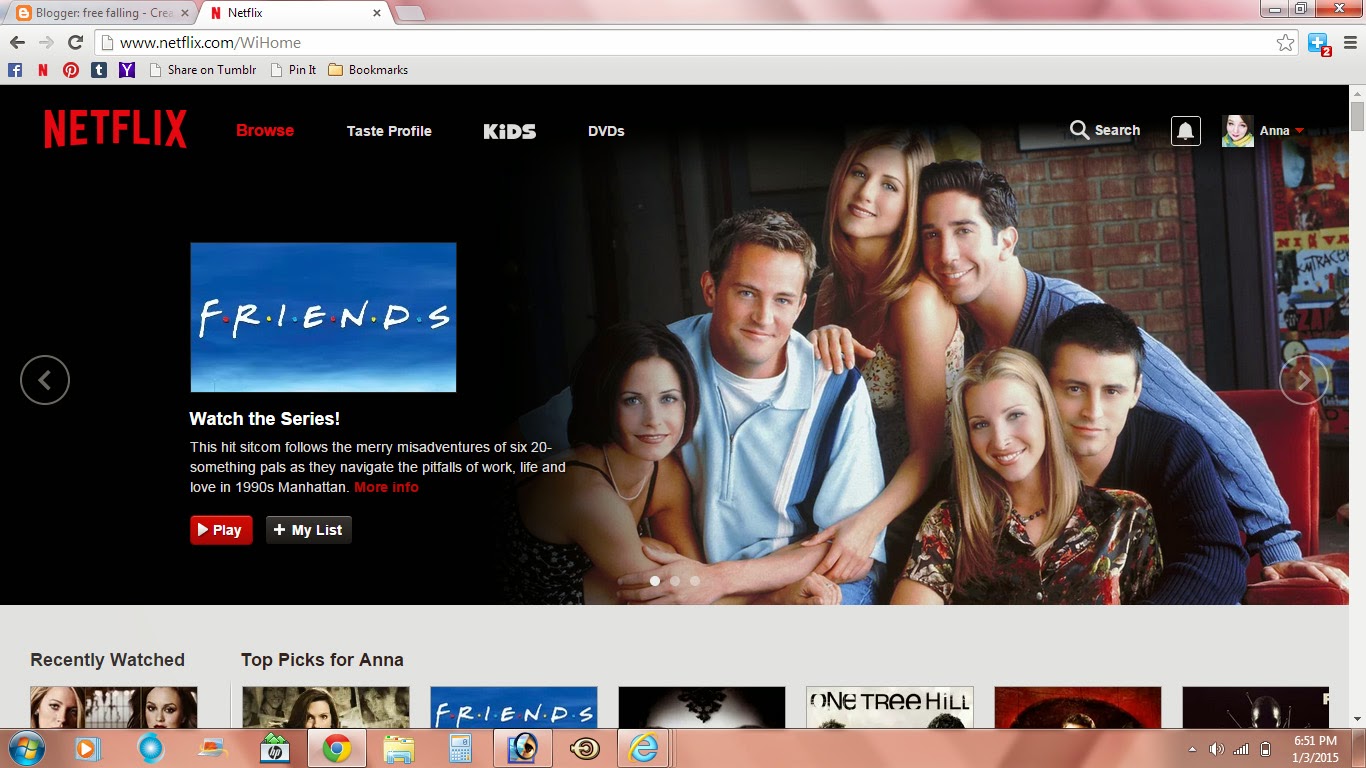Screen dimensions: 1366x768
Task: Open Netflix bookmark icon in bookmarks bar
Action: pos(43,70)
